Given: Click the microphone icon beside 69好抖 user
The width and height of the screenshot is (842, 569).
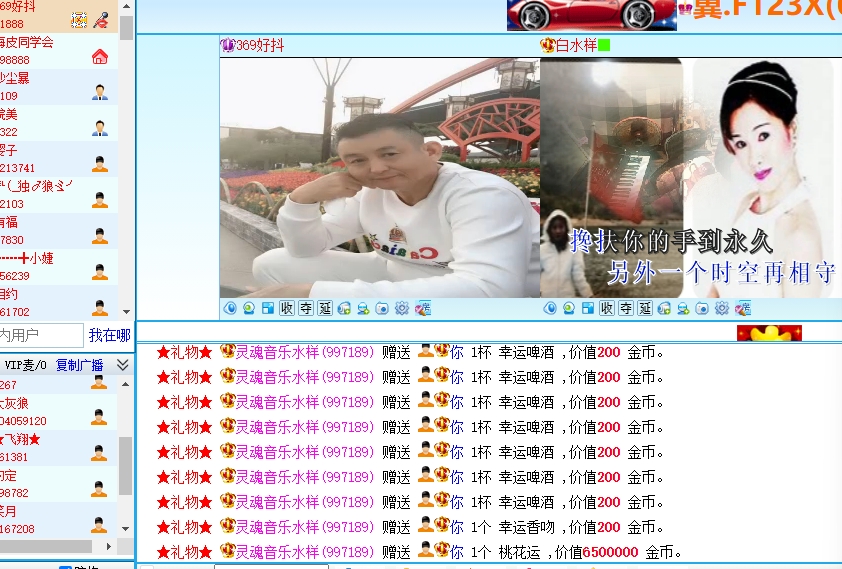Looking at the screenshot, I should pyautogui.click(x=101, y=20).
